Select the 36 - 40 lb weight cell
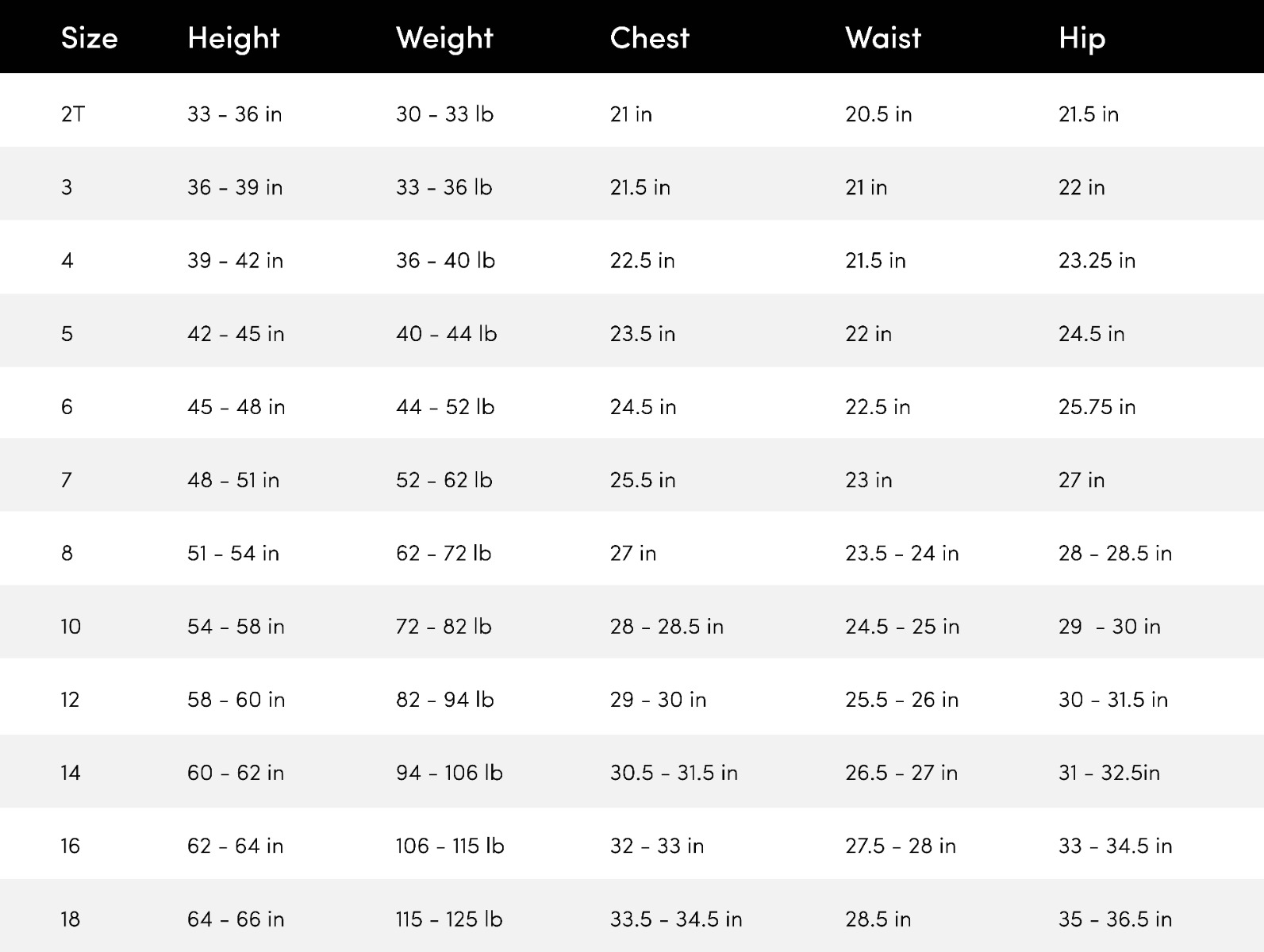This screenshot has width=1264, height=952. click(445, 260)
